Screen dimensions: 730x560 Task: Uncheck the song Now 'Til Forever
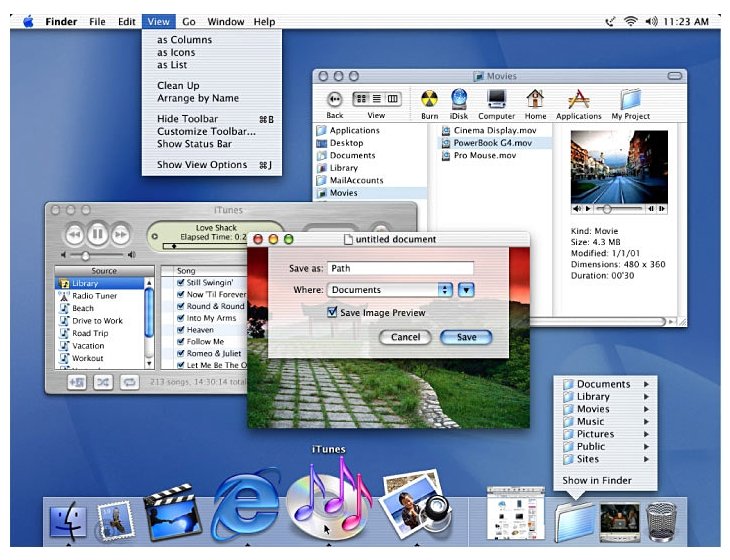pos(181,294)
